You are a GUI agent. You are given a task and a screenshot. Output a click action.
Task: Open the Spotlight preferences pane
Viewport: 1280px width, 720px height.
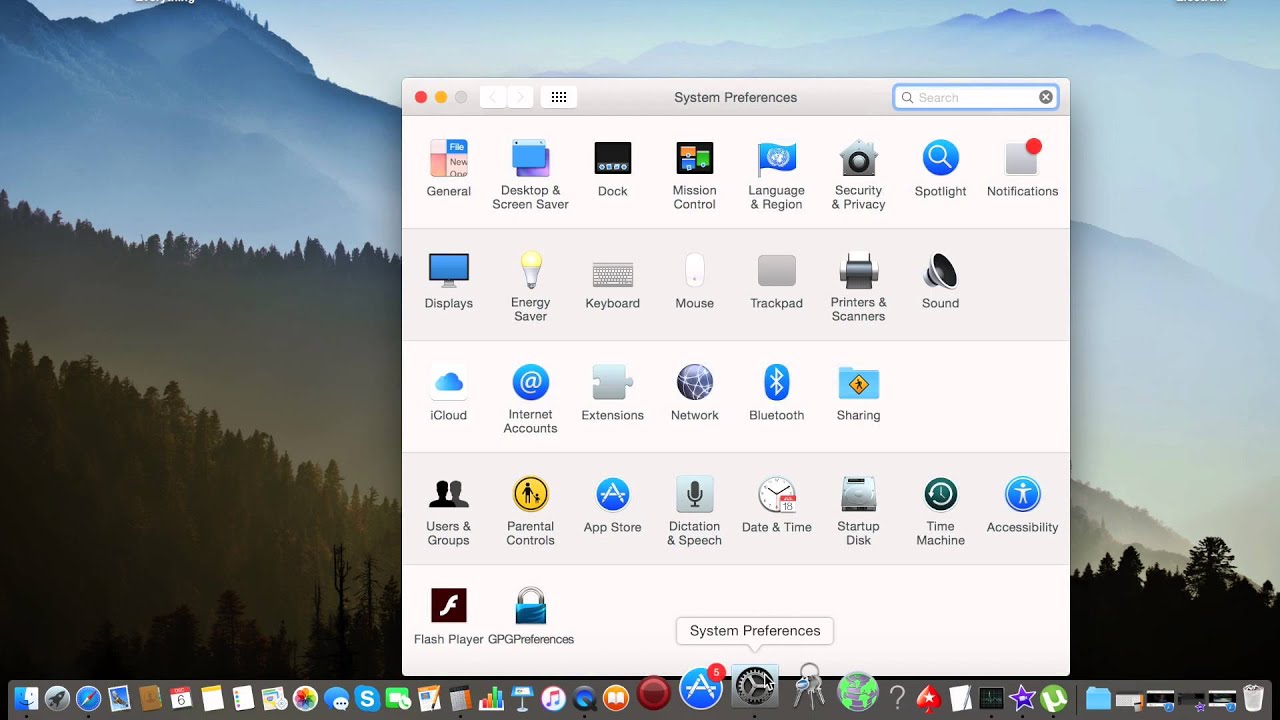coord(941,169)
